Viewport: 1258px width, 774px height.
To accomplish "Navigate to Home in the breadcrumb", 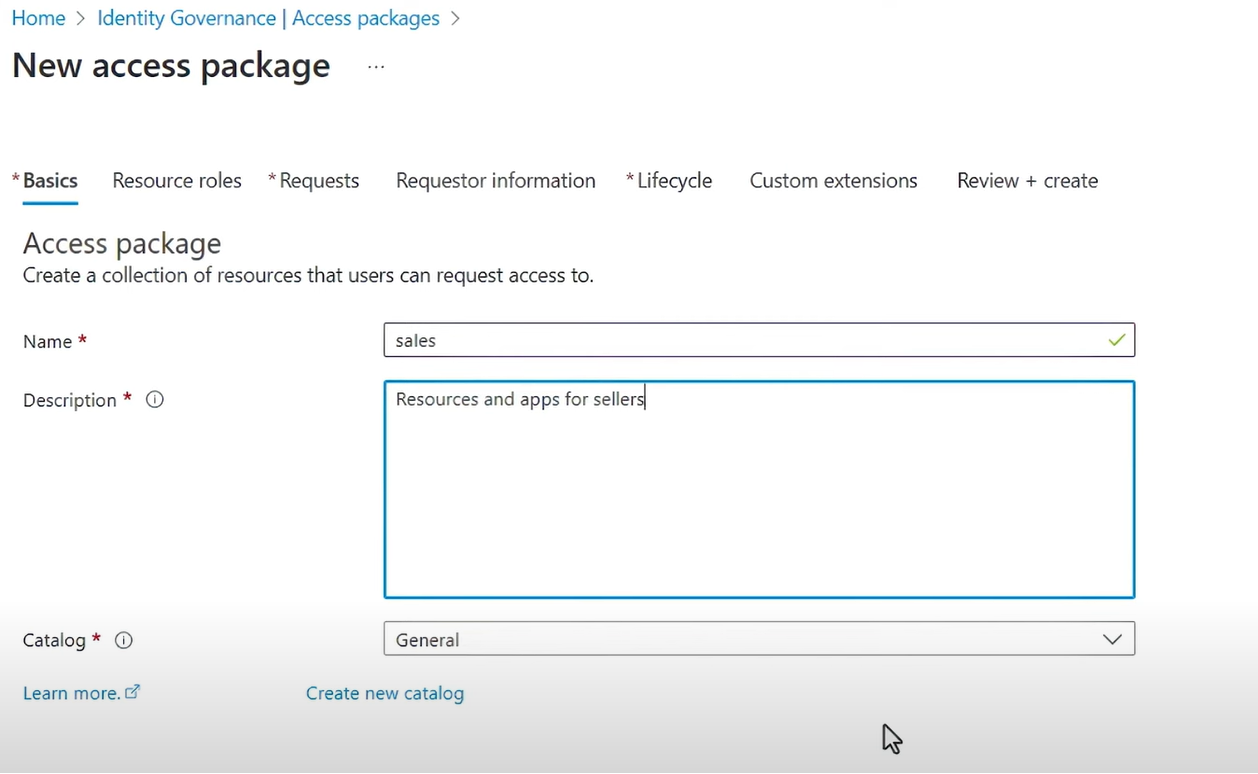I will (38, 18).
